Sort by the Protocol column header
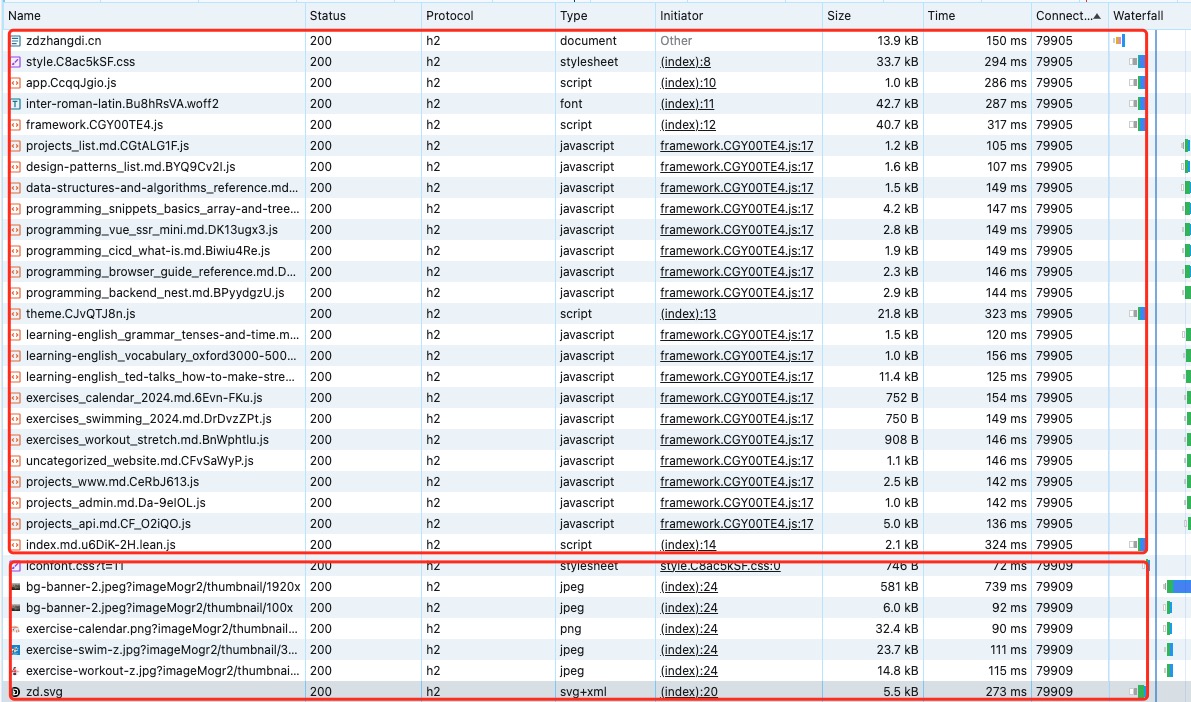1191x702 pixels. coord(450,16)
